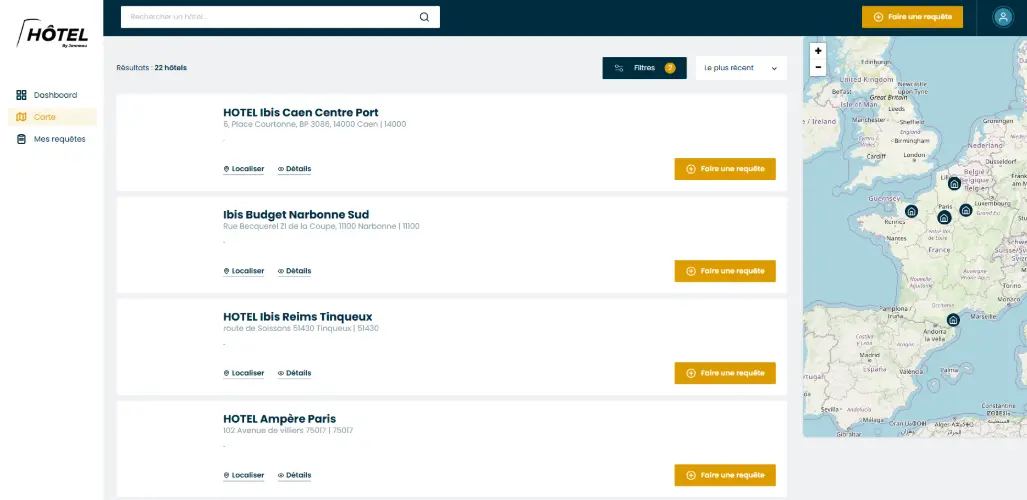Click Faire une requête in the header

coord(912,17)
